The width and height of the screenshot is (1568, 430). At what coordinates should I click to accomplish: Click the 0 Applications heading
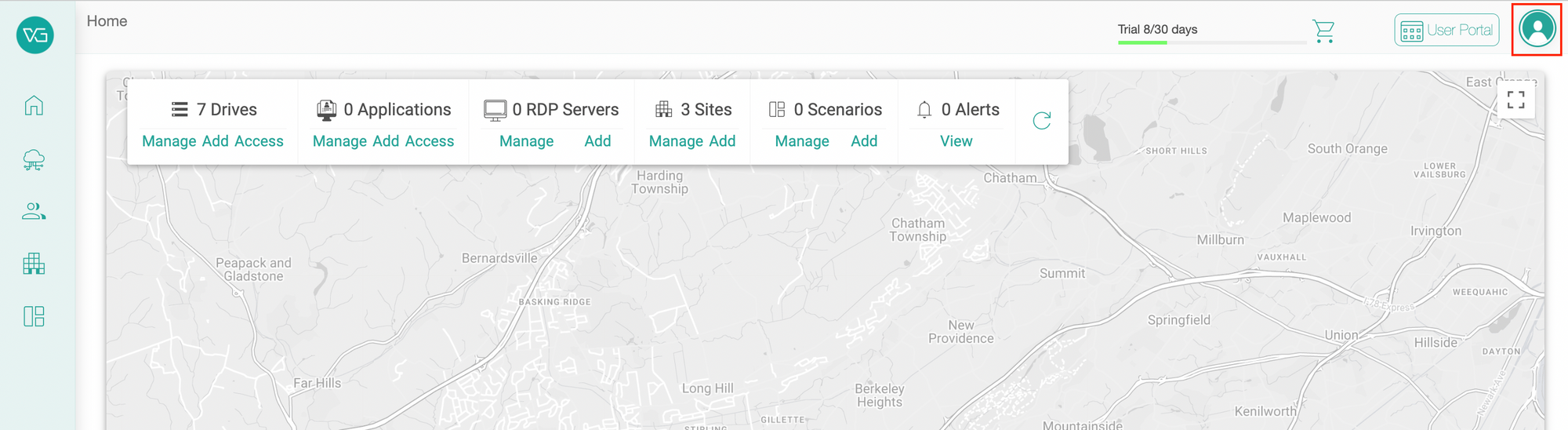click(x=397, y=110)
